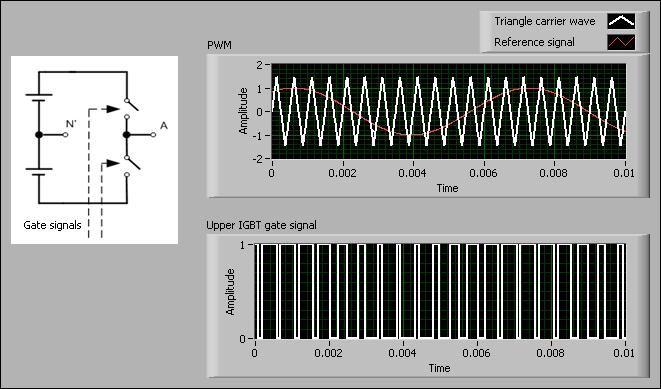661x389 pixels.
Task: Click gate signal graph Amplitude axis label
Action: pos(230,292)
